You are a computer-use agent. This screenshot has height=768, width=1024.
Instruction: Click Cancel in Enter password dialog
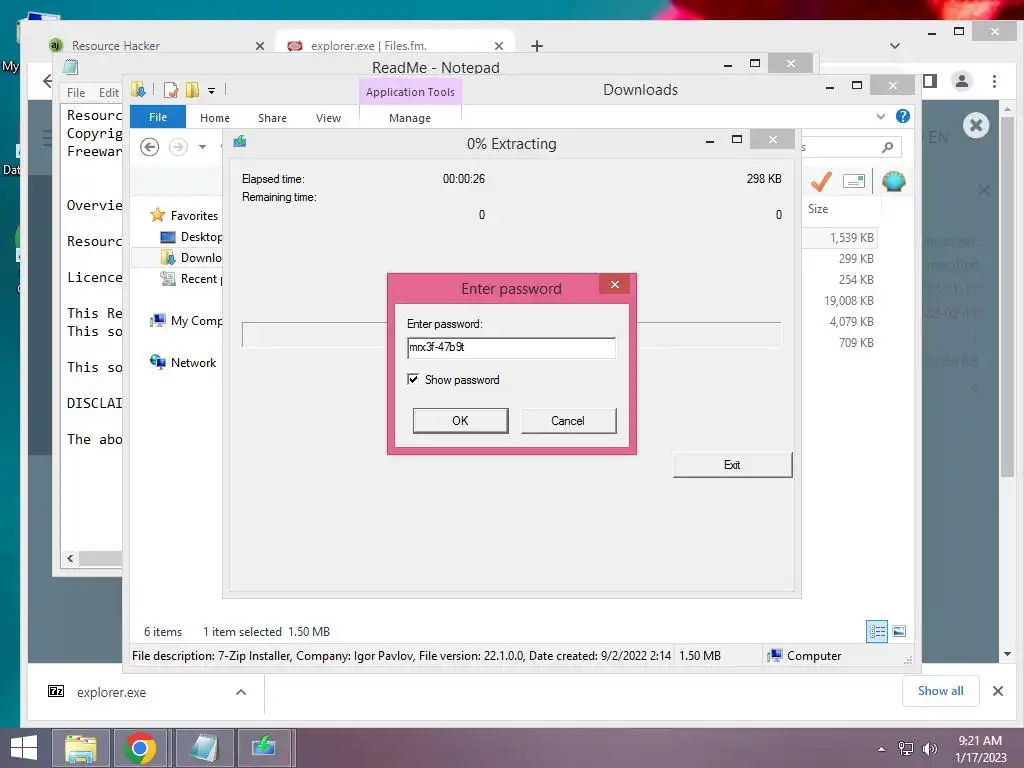pos(568,421)
